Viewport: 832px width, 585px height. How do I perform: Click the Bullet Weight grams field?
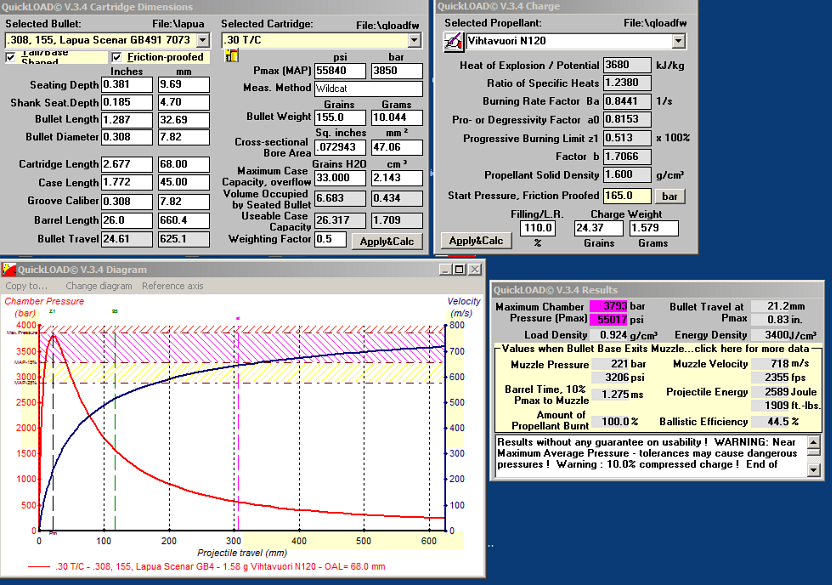(397, 118)
